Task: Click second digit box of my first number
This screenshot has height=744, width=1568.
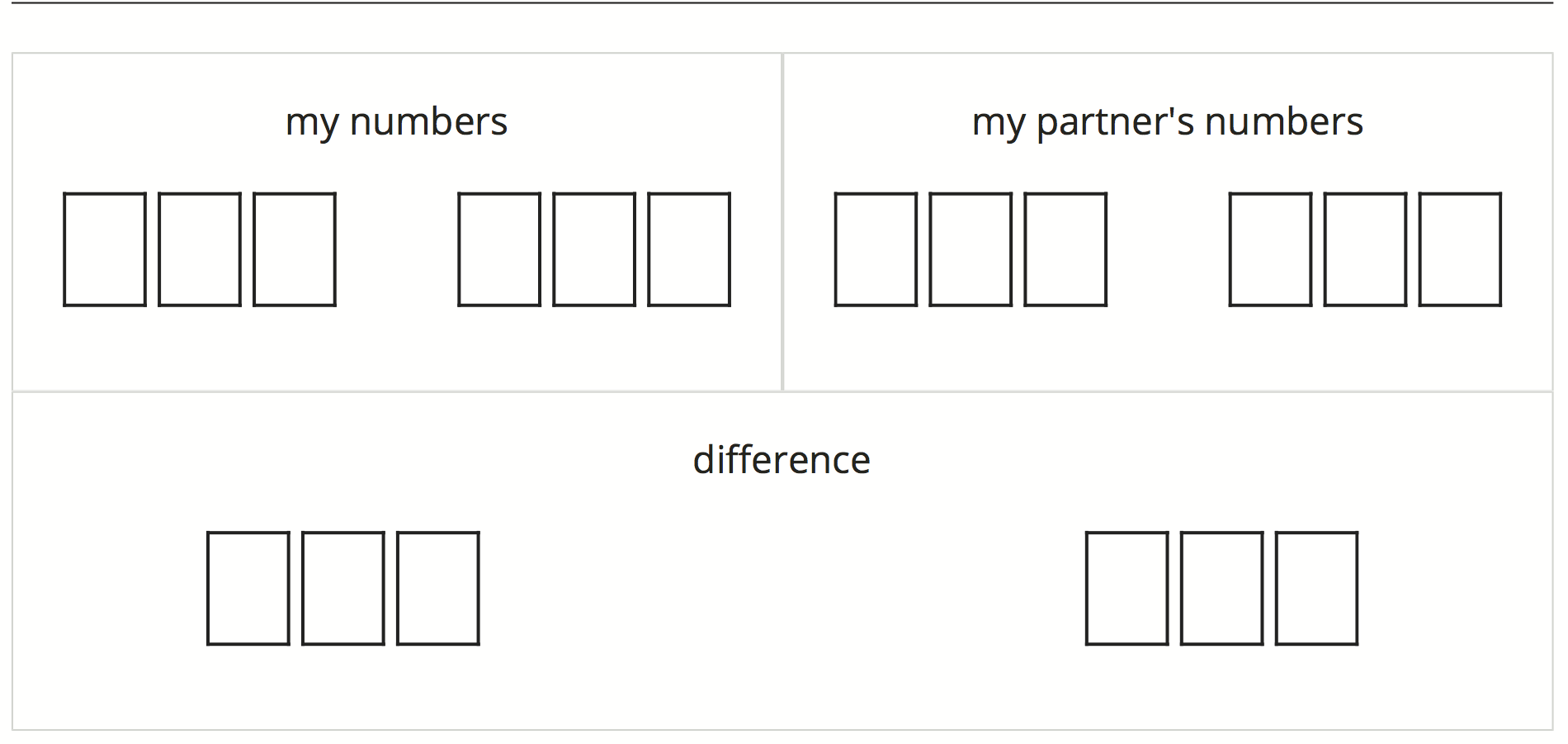Action: (200, 249)
